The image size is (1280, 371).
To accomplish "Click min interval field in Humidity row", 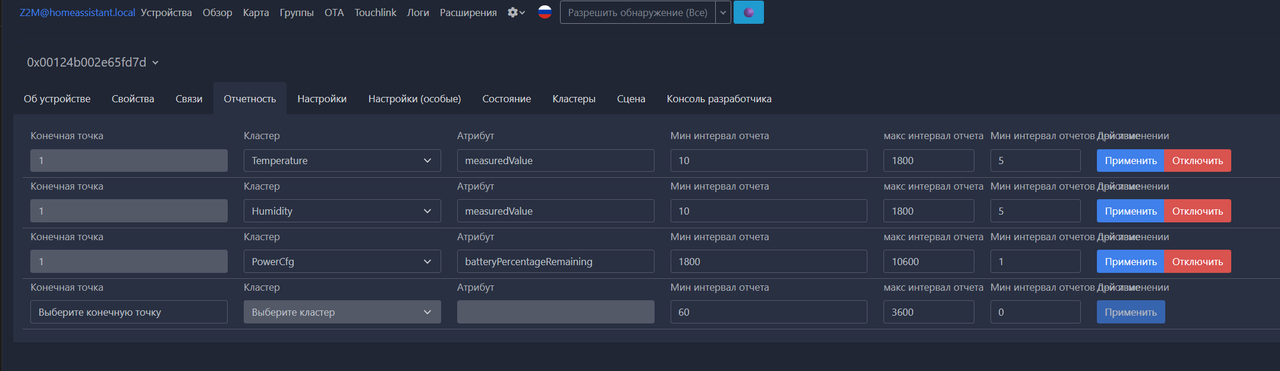I will click(x=768, y=211).
